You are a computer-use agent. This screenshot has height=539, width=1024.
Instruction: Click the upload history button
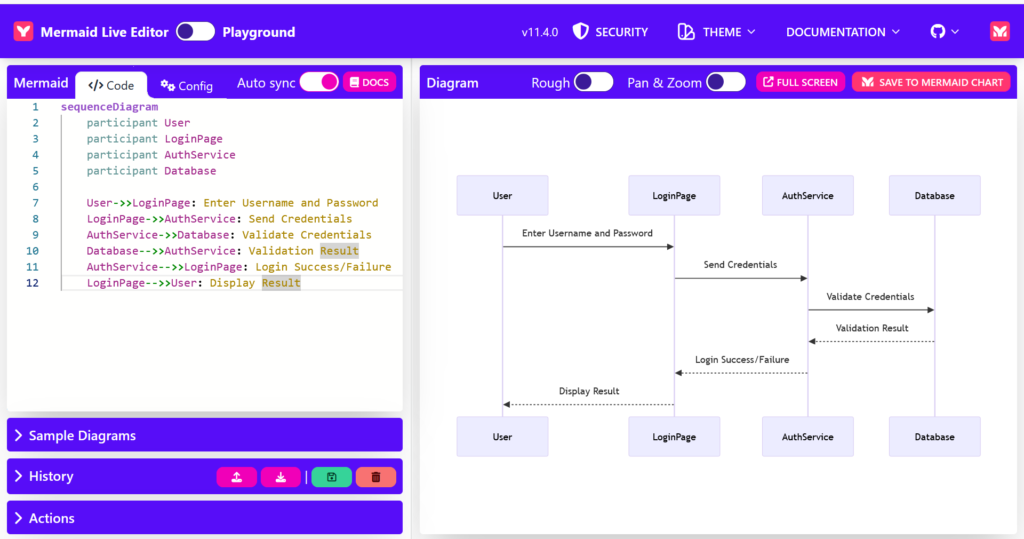click(x=236, y=477)
